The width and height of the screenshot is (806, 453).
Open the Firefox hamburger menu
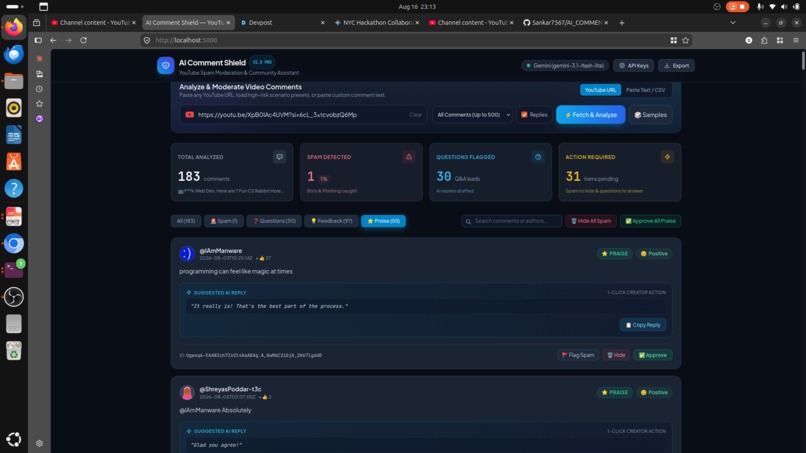point(796,40)
